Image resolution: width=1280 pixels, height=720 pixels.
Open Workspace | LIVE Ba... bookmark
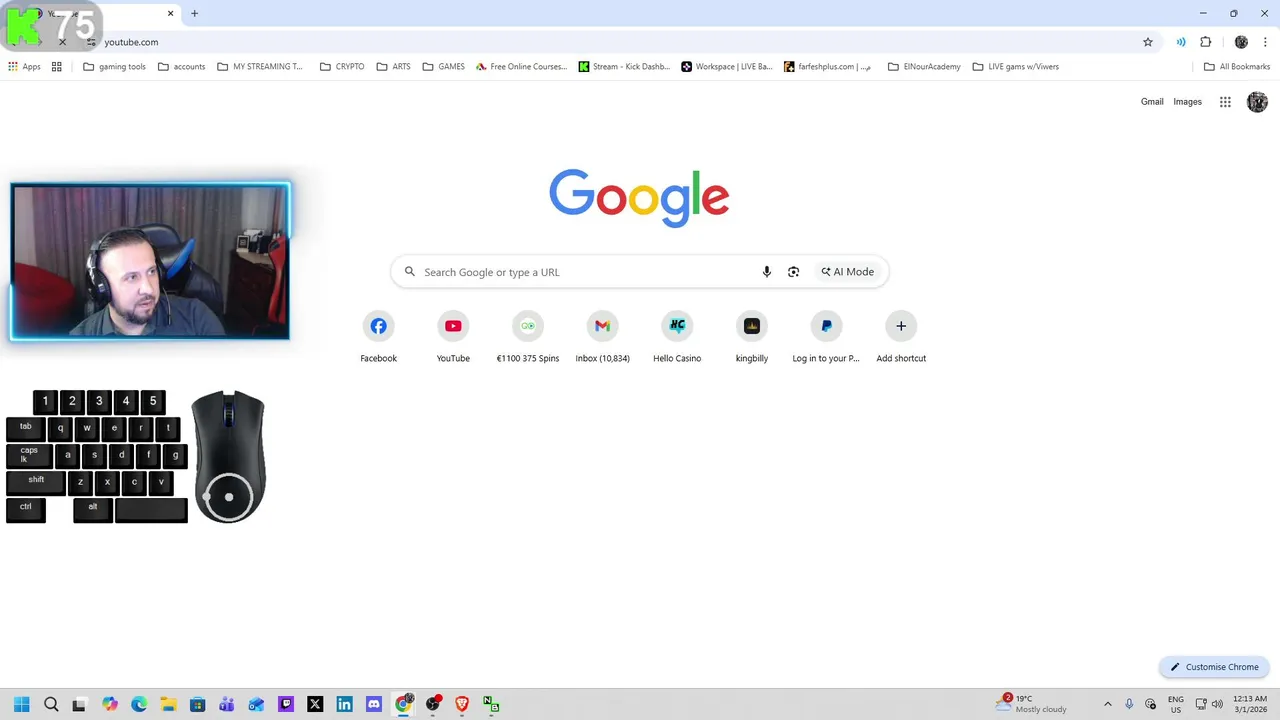coord(727,67)
